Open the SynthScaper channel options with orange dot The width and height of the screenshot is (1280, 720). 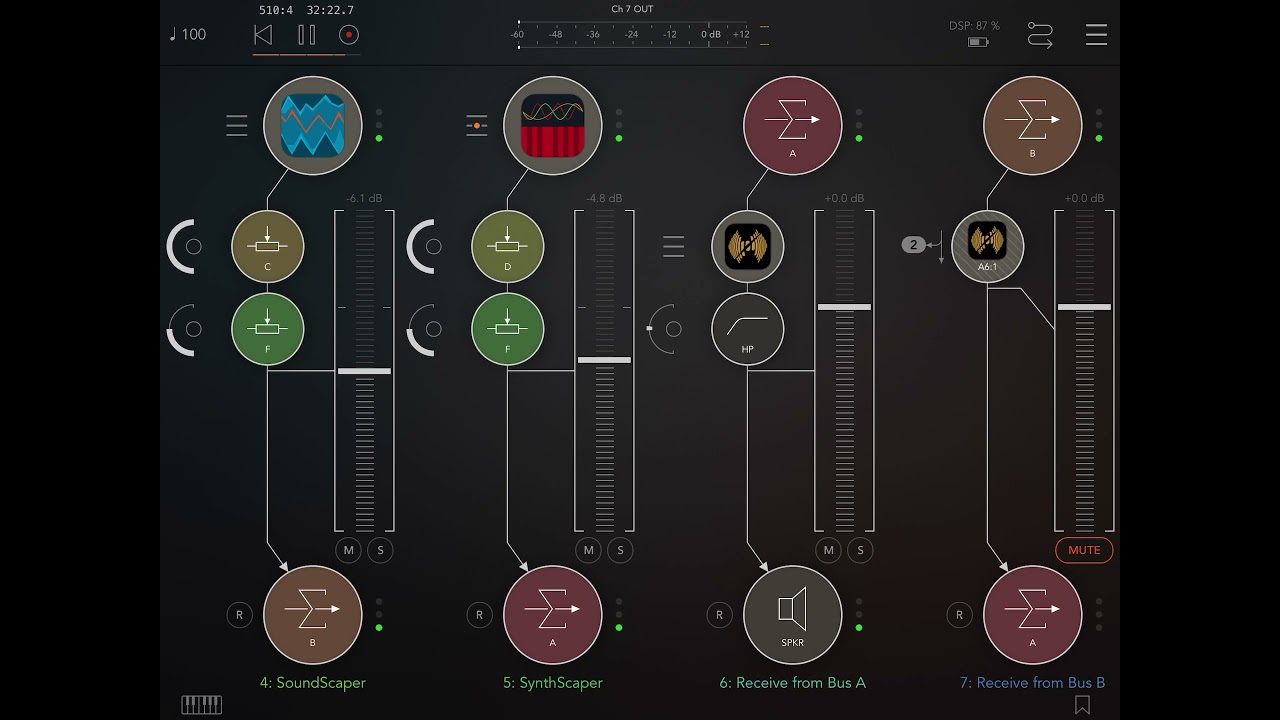(477, 126)
